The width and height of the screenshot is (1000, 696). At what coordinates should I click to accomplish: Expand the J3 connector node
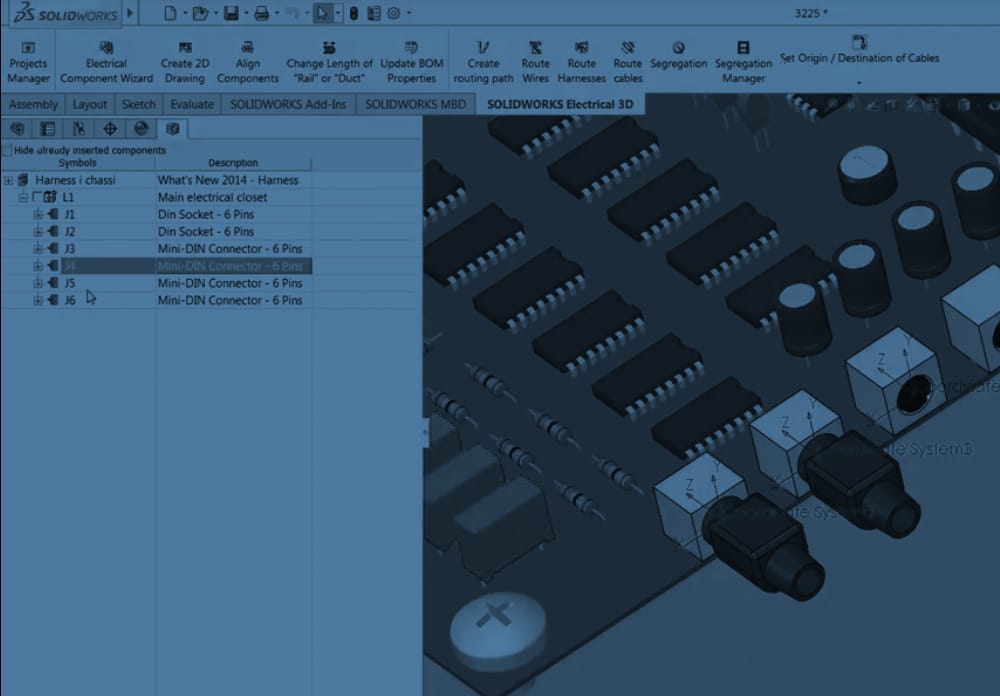click(x=38, y=249)
